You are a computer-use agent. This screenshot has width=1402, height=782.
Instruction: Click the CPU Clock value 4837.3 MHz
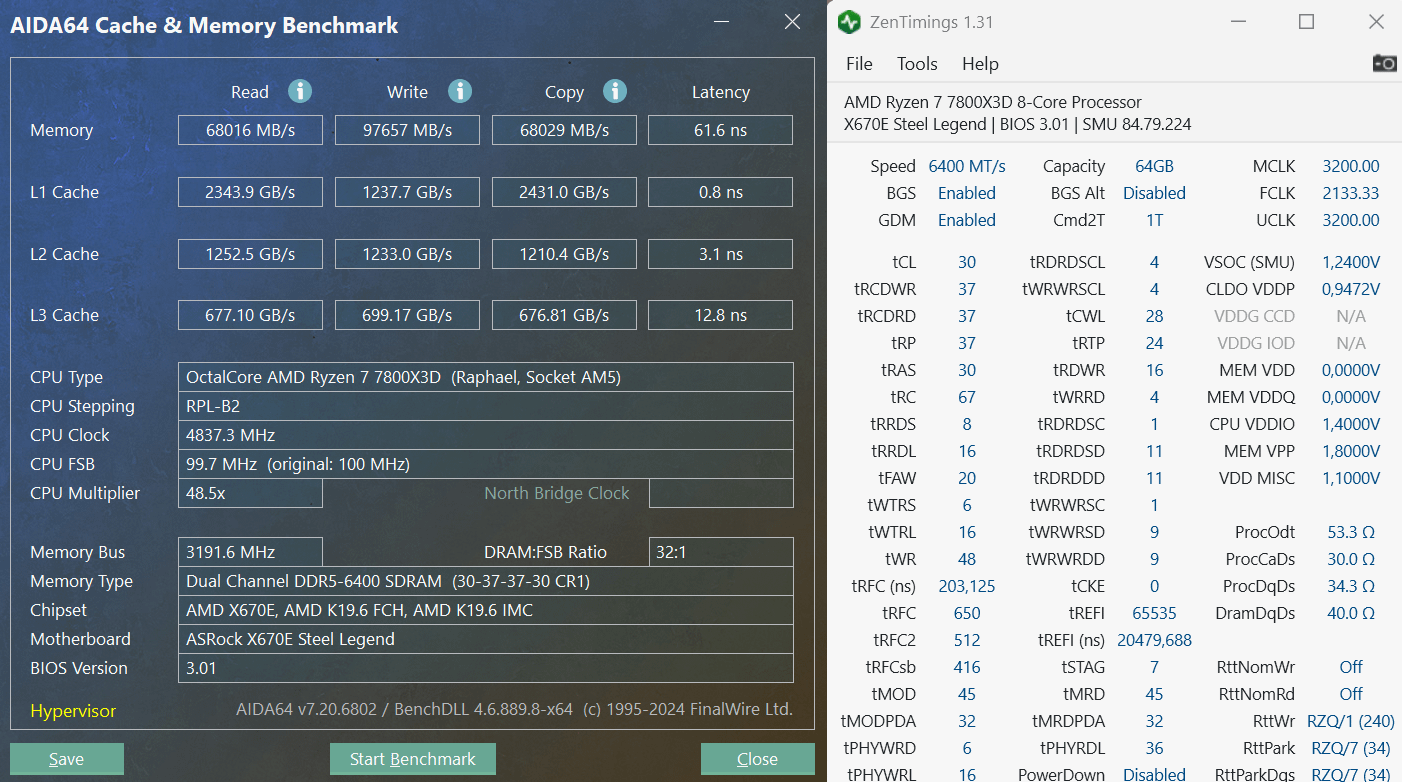click(x=485, y=435)
